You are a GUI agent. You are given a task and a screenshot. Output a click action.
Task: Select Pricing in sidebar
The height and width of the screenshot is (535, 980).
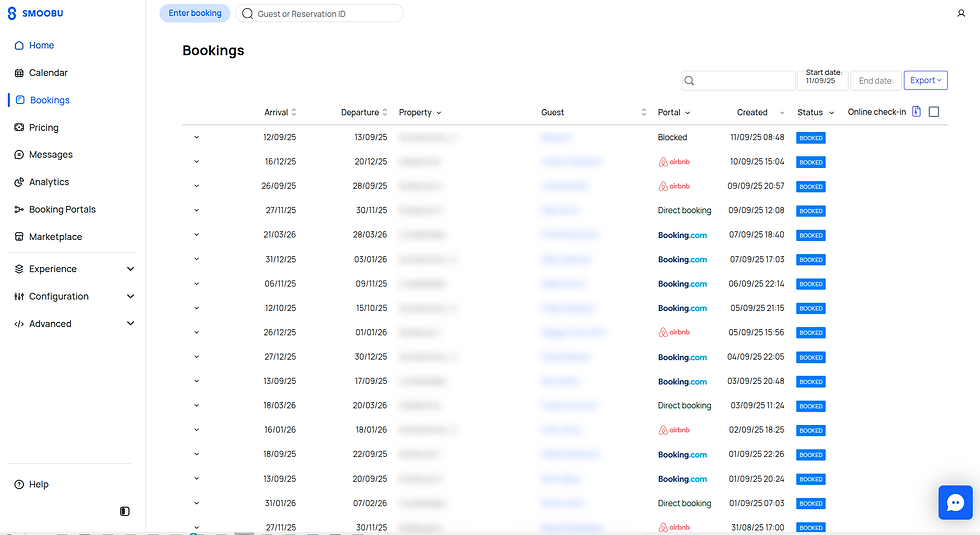(x=44, y=128)
